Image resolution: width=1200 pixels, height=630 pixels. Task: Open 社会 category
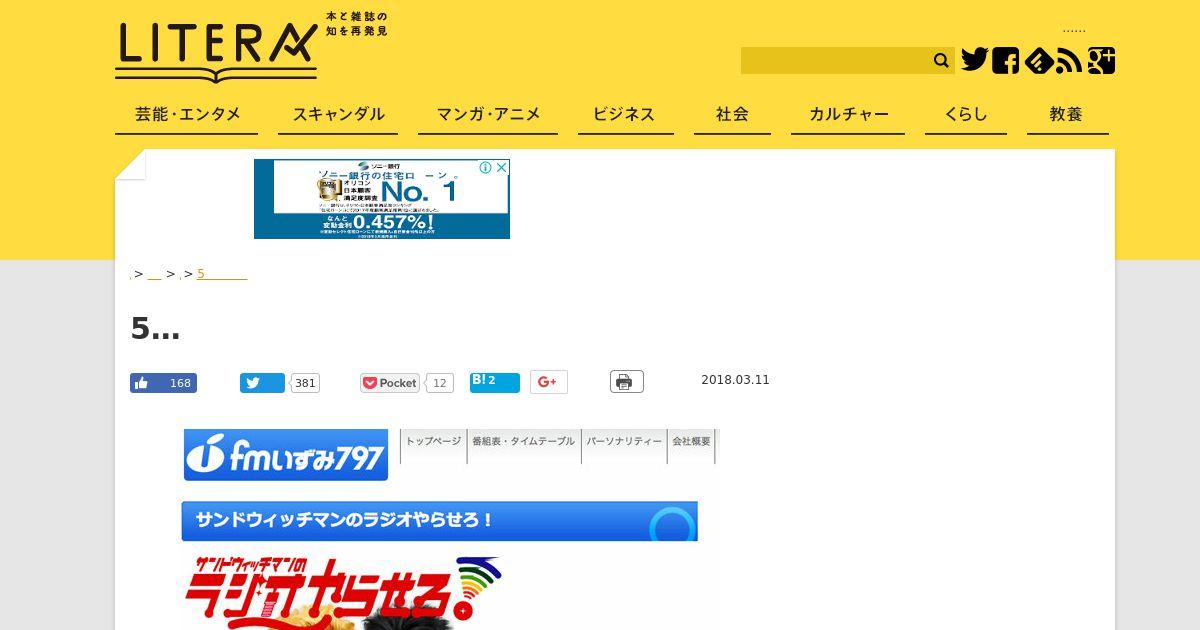[732, 114]
